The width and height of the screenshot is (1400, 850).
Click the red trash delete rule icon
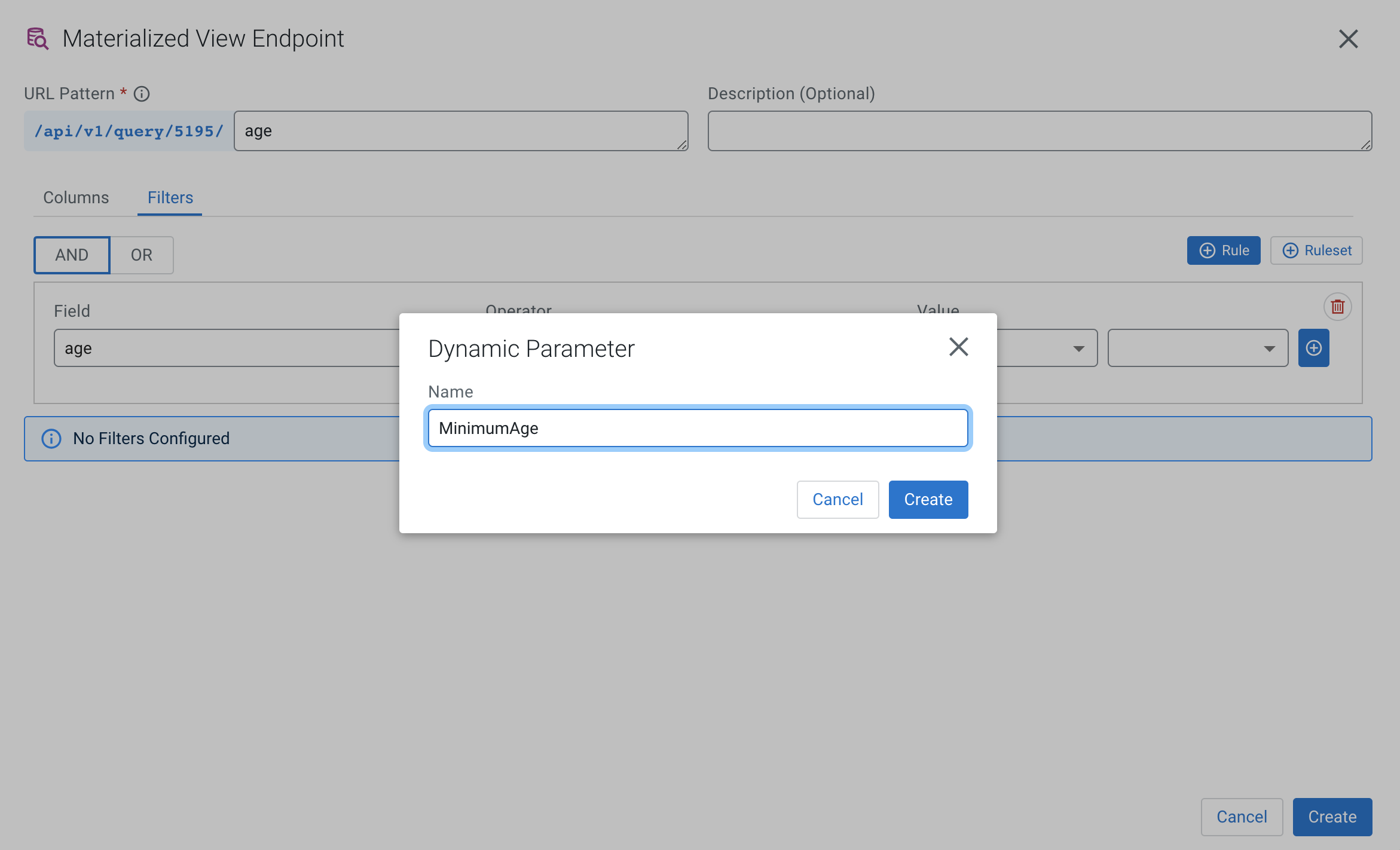(1337, 307)
